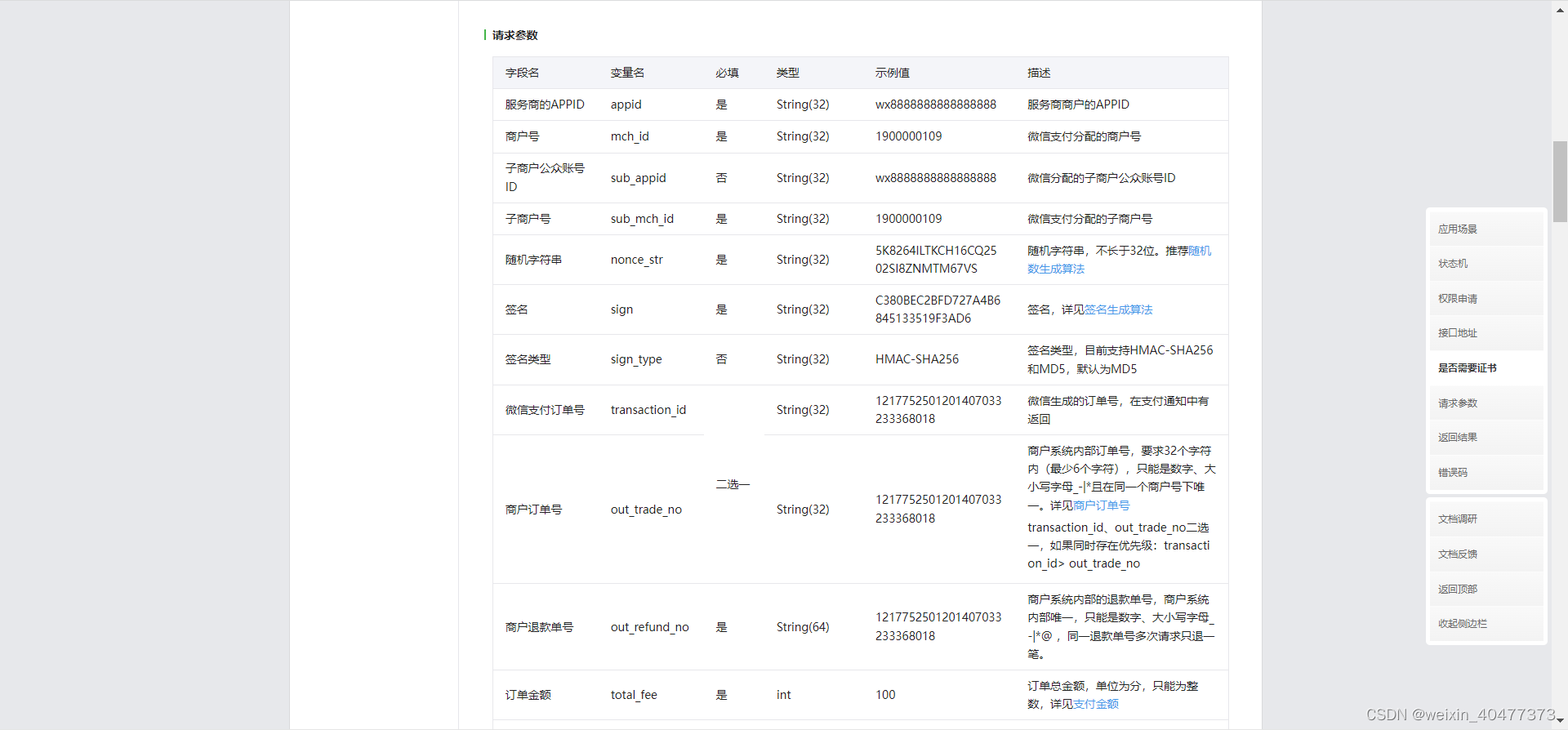Click the 随机字符串 field name
1568x730 pixels.
pyautogui.click(x=533, y=260)
